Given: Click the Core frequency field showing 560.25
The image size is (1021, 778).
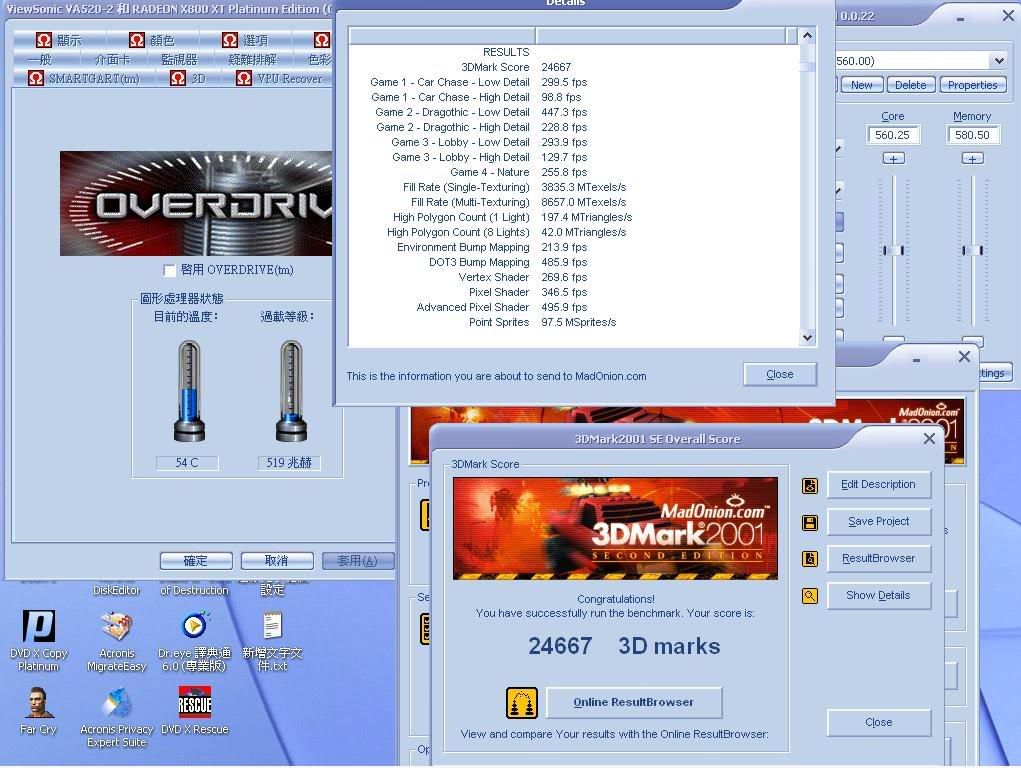Looking at the screenshot, I should click(x=893, y=135).
